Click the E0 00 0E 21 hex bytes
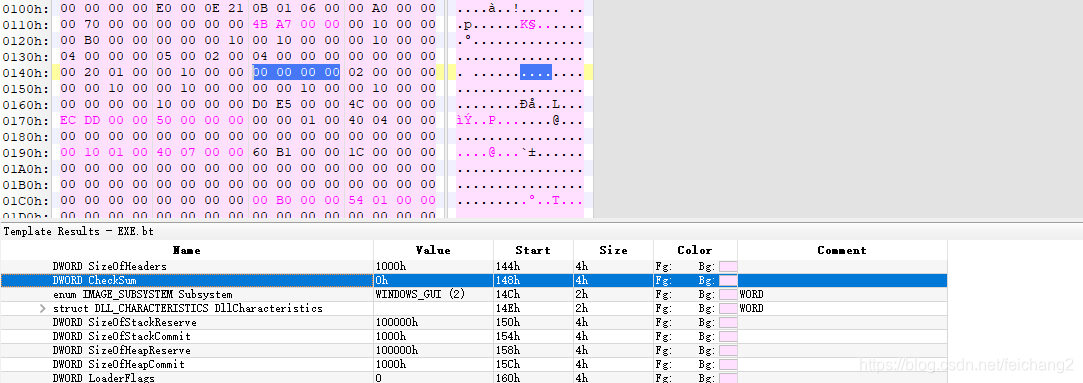Viewport: 1083px width, 383px height. pyautogui.click(x=200, y=8)
